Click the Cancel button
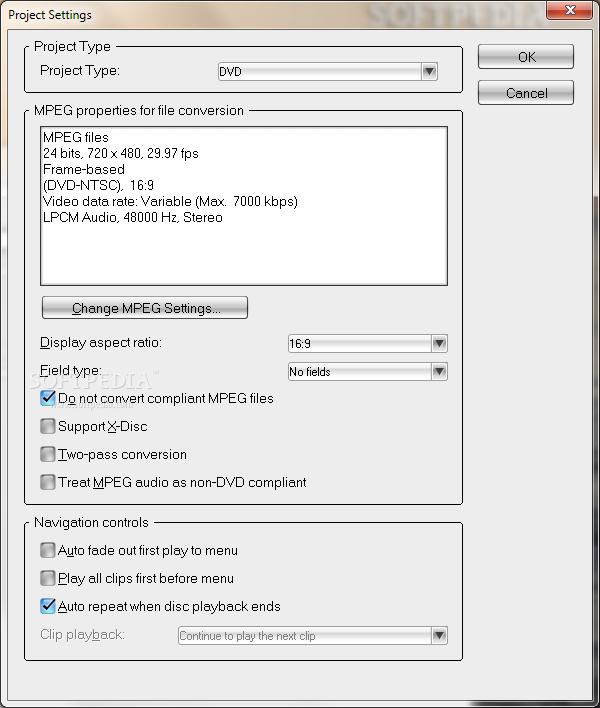The height and width of the screenshot is (708, 600). click(x=526, y=93)
